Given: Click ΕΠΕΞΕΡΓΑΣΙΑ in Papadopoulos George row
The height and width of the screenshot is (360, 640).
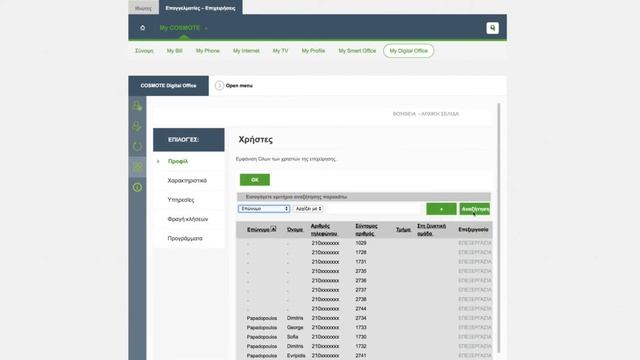Looking at the screenshot, I should [475, 327].
